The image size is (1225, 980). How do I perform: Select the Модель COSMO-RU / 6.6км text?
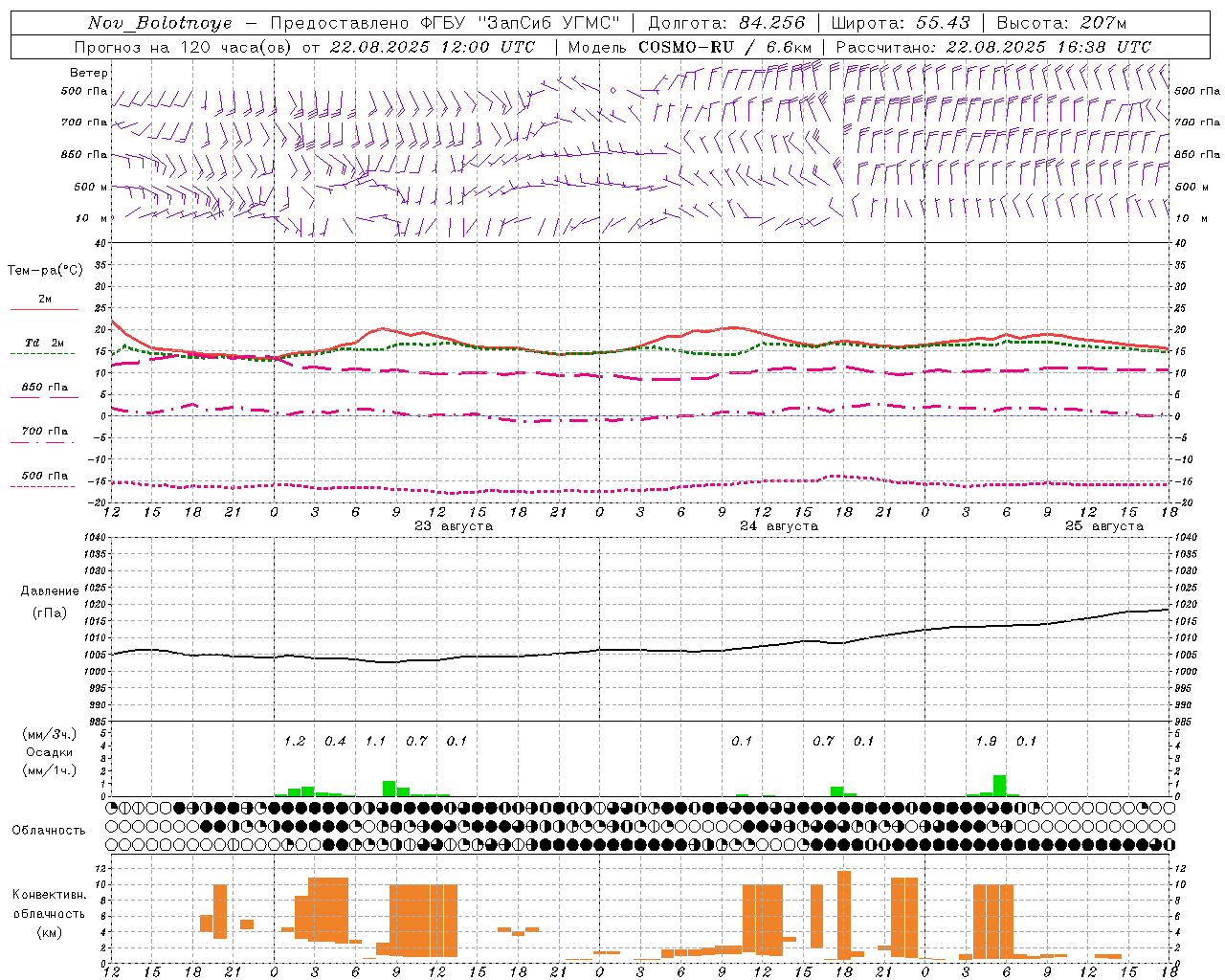click(x=690, y=47)
